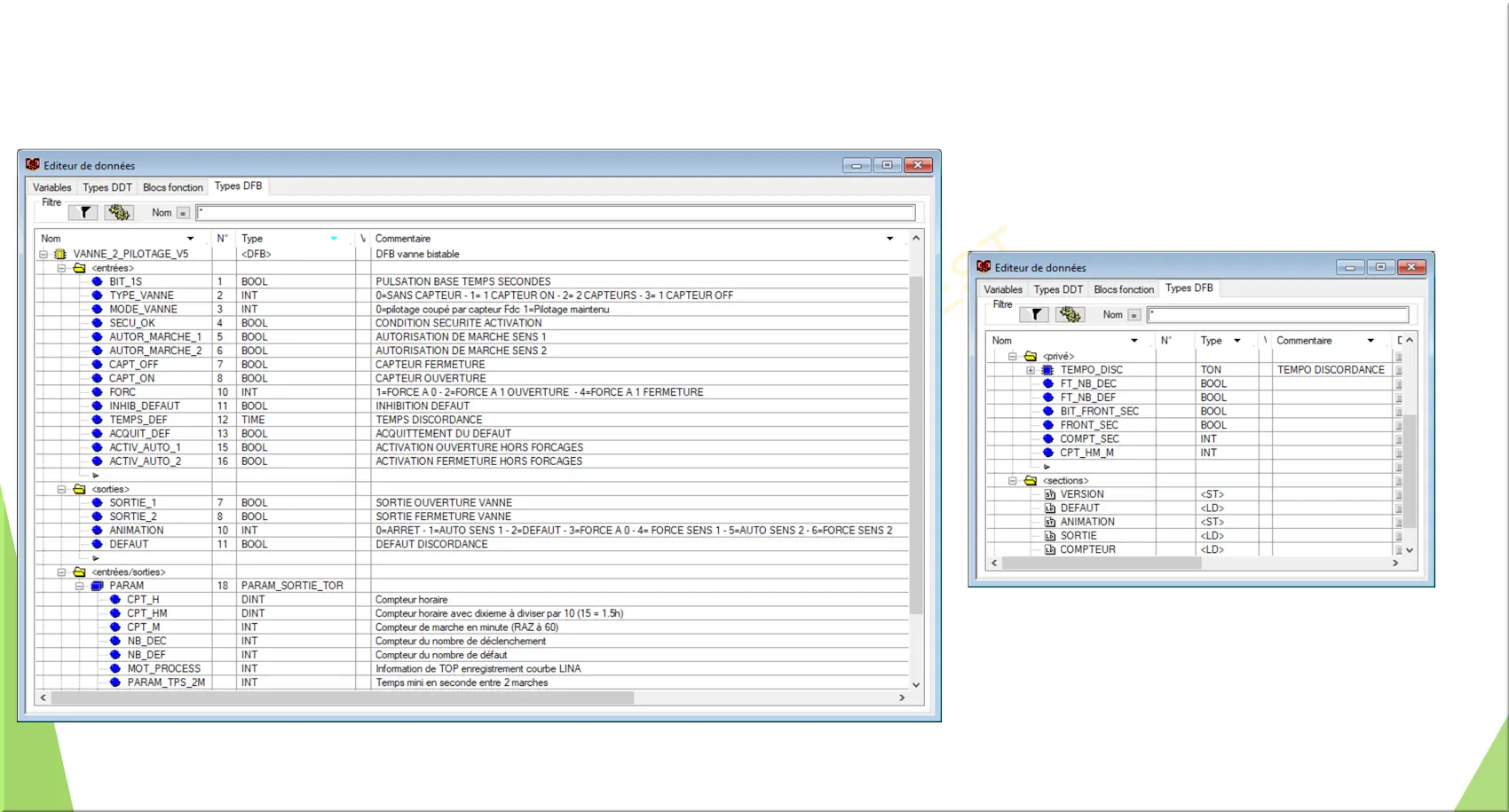This screenshot has width=1509, height=812.
Task: Click the filter funnel button in right window
Action: coord(1035,314)
